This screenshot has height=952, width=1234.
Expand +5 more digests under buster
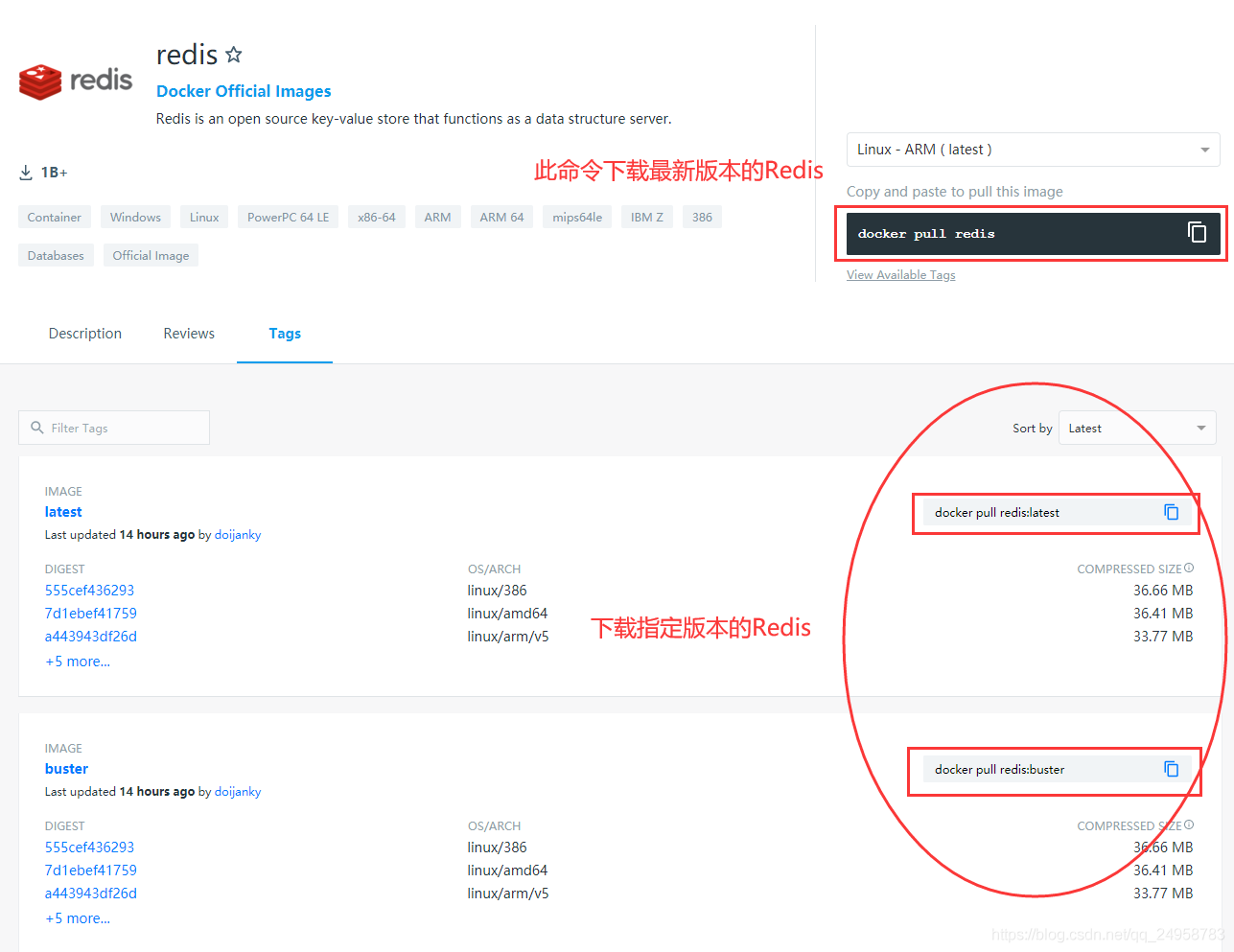pyautogui.click(x=78, y=918)
